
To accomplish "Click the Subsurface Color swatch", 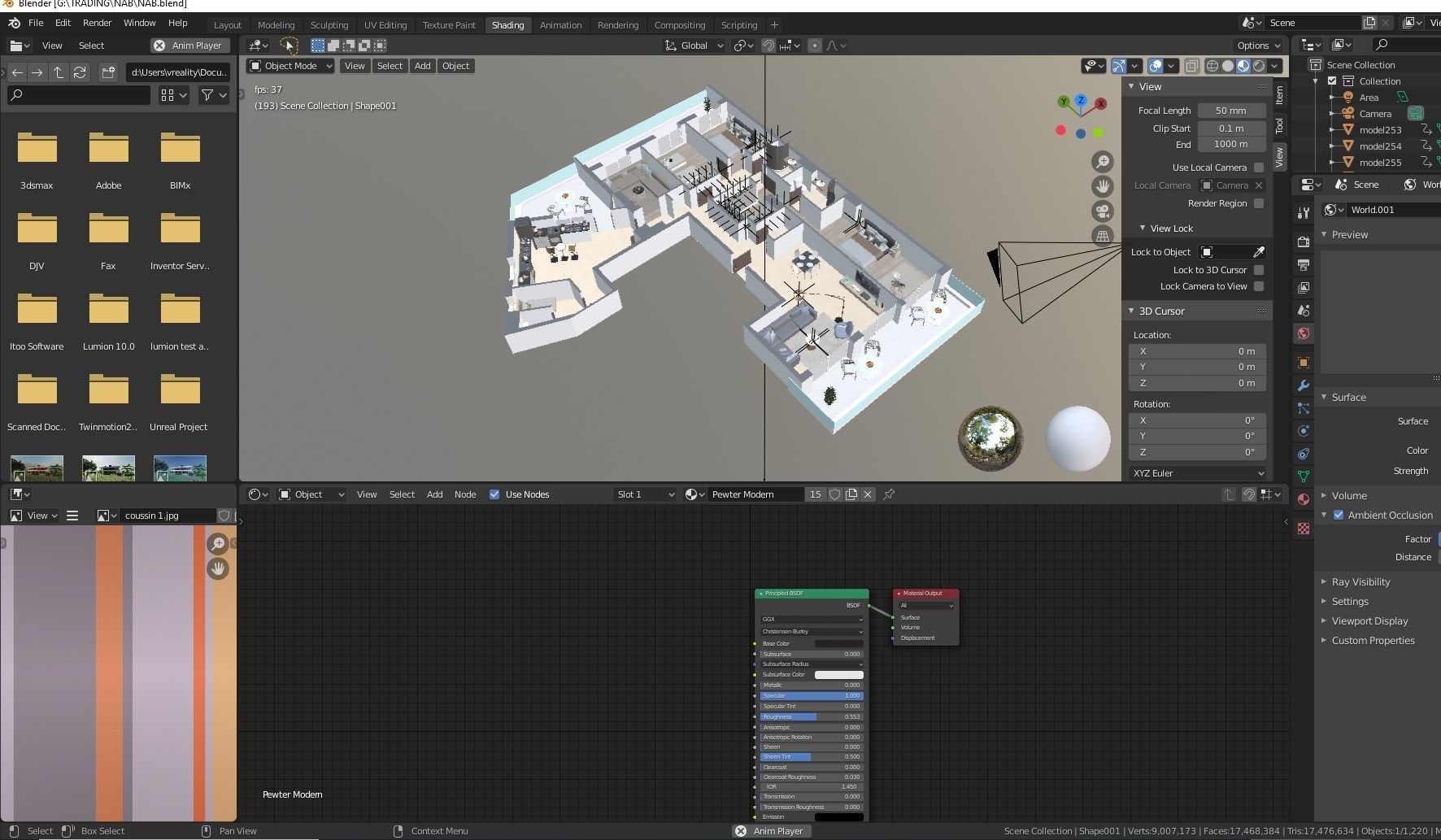I will point(838,674).
